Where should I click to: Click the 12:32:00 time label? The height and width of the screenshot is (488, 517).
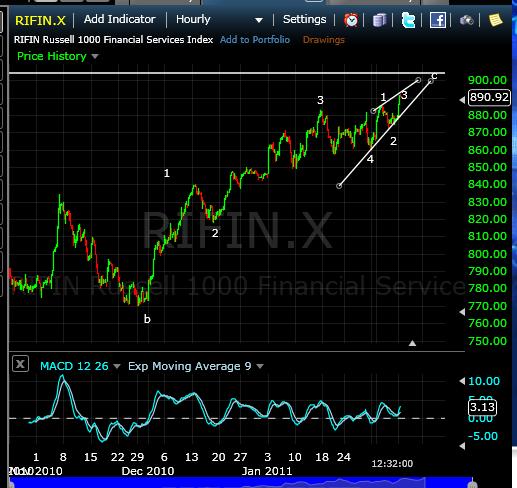point(392,463)
